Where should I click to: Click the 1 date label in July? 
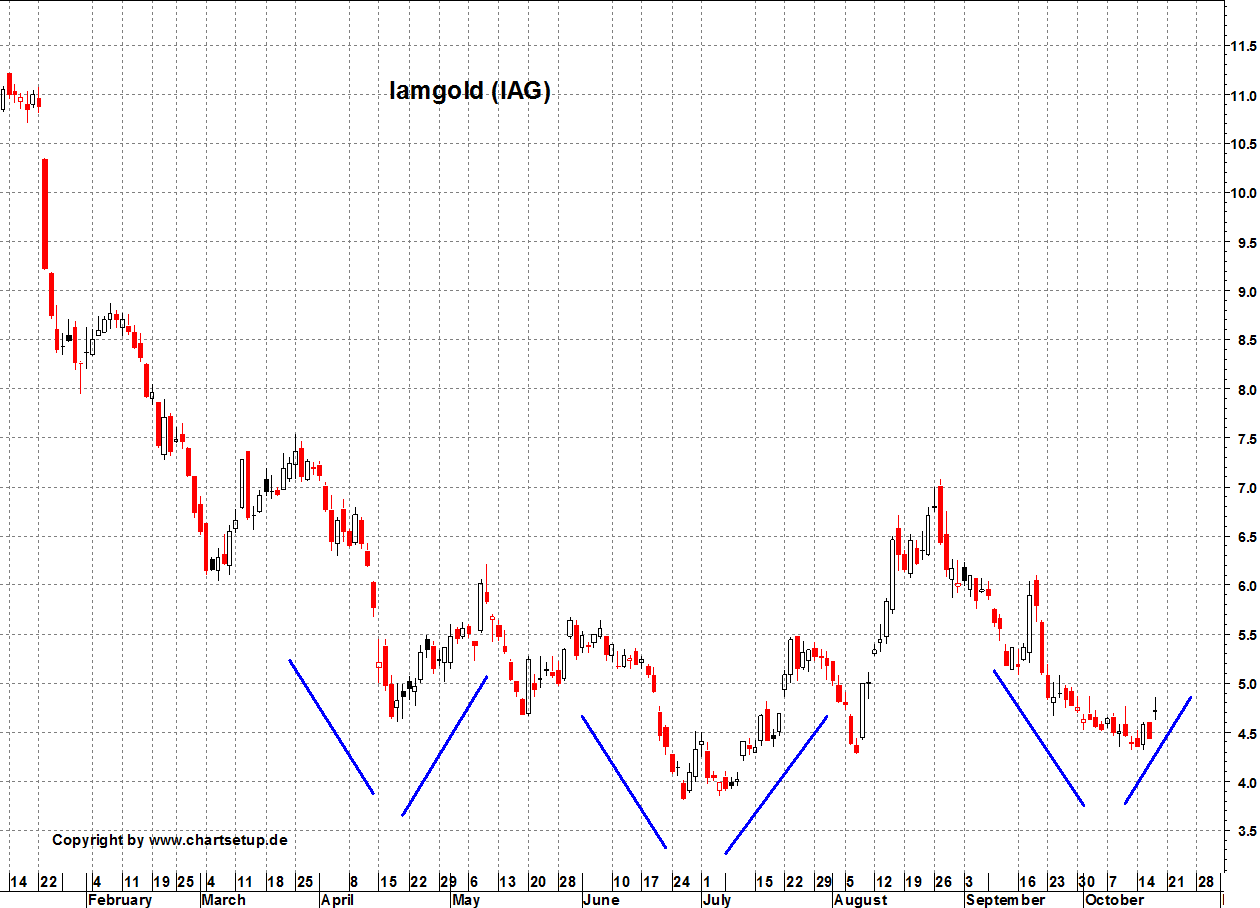pyautogui.click(x=707, y=882)
